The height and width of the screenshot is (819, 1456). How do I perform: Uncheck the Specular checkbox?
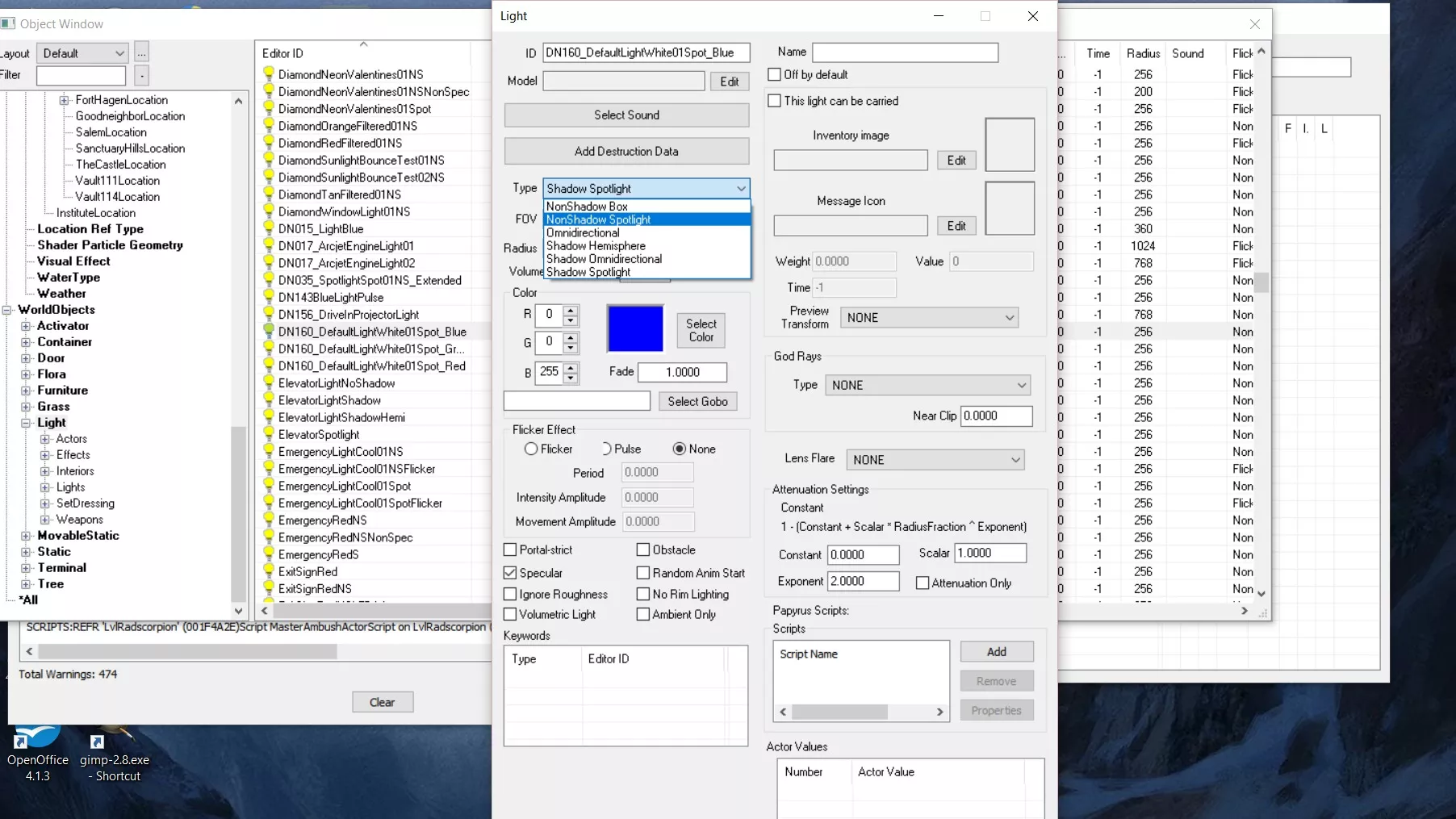tap(510, 573)
